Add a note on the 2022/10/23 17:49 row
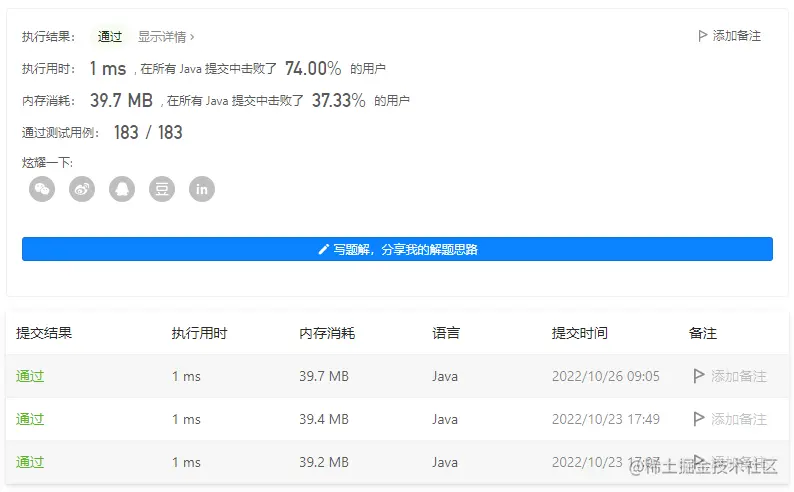Image resolution: width=794 pixels, height=492 pixels. [730, 419]
